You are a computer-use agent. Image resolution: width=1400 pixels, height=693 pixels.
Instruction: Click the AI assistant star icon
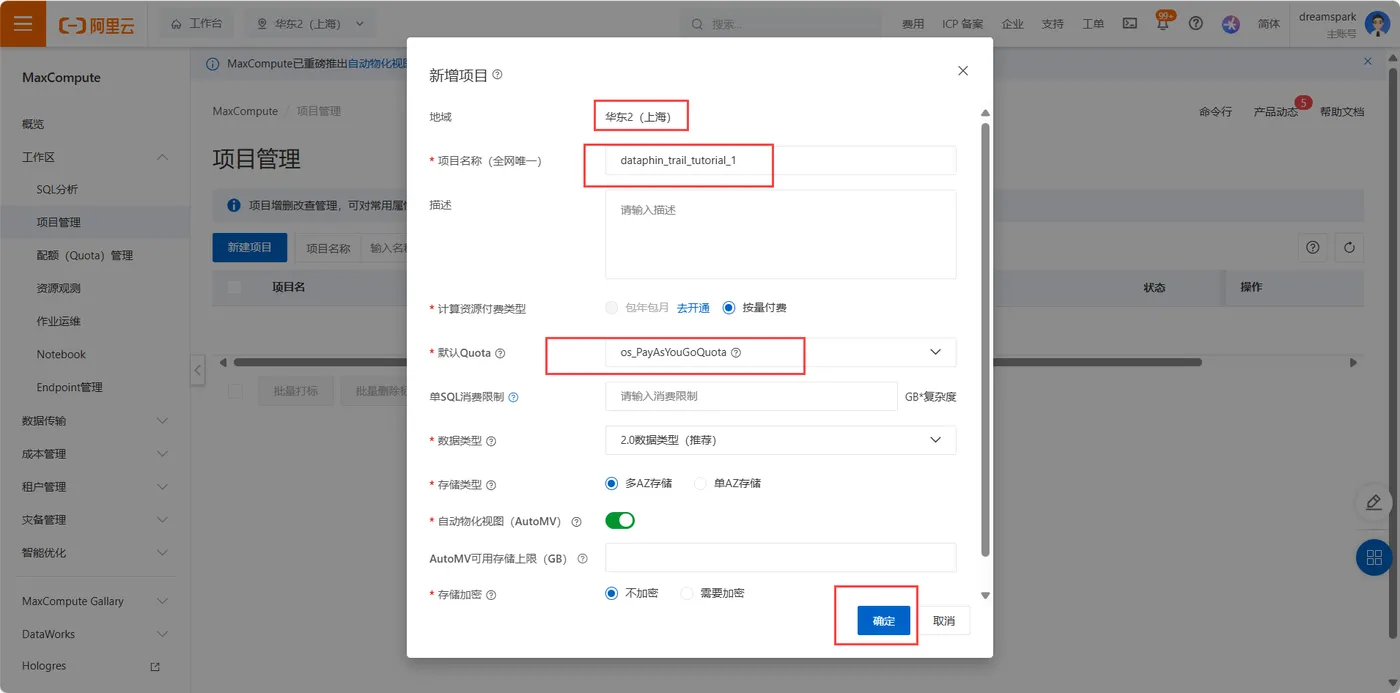coord(1231,24)
